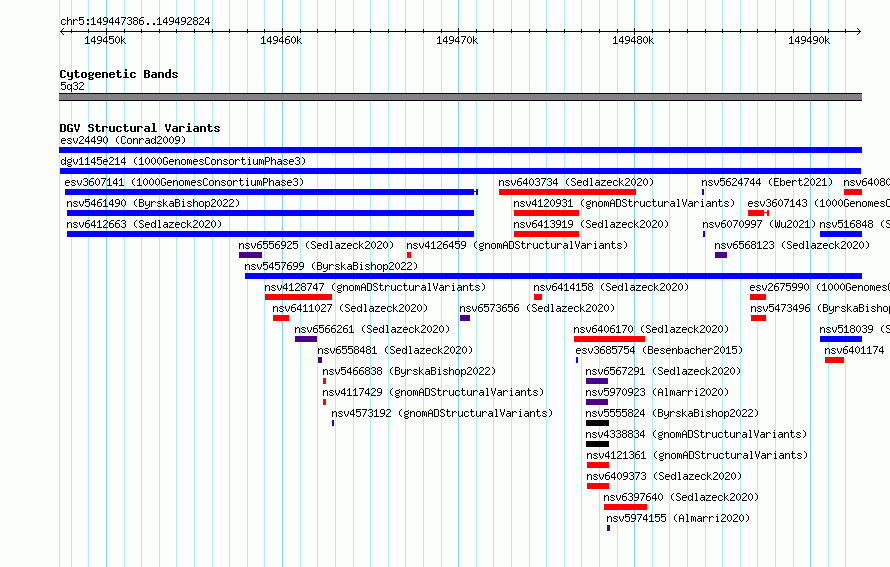The image size is (890, 567).
Task: Open nsv6568123 (Sedlazeck2020) label
Action: [792, 245]
